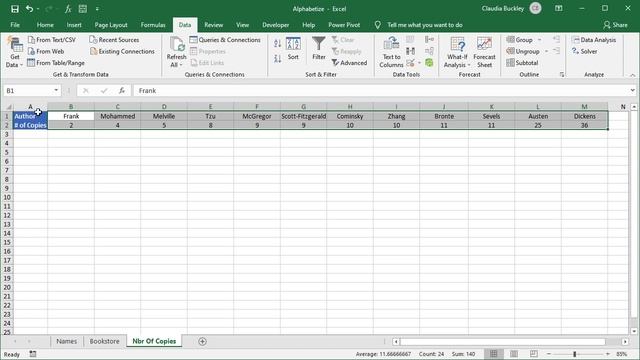Open Recent Sources
640x360 pixels.
coord(114,40)
